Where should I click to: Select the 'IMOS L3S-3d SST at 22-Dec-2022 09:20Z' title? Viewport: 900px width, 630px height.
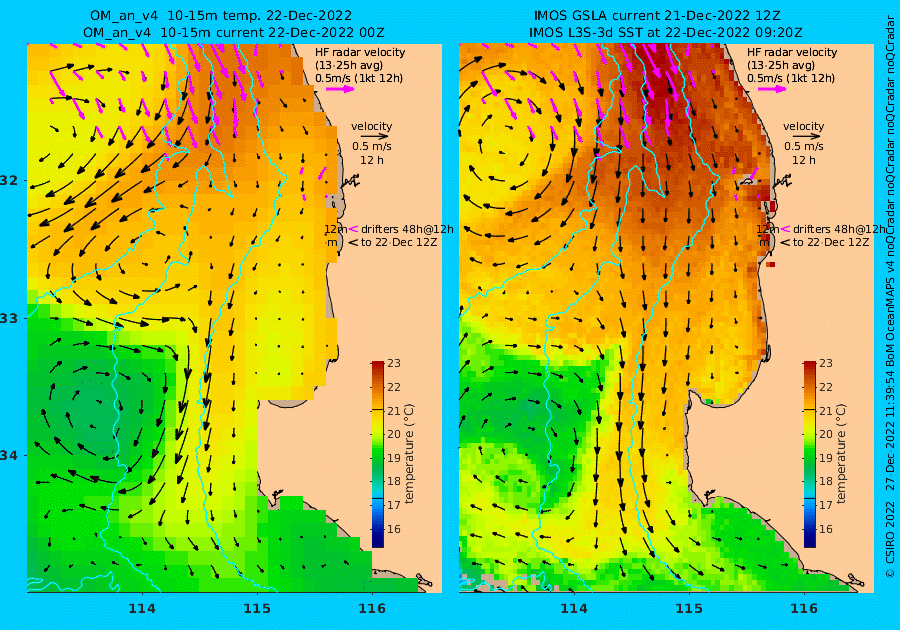click(x=665, y=33)
